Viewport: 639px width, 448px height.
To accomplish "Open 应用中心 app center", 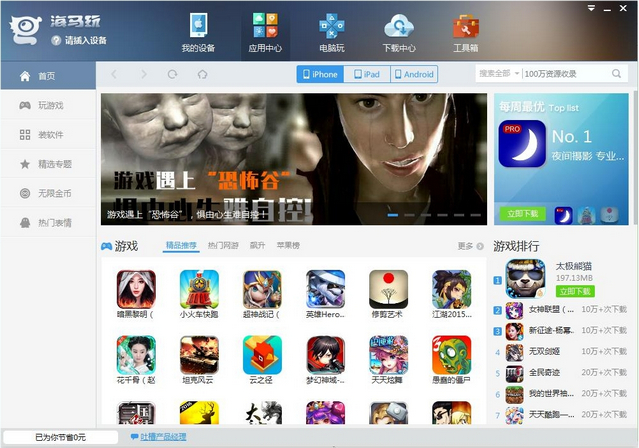I will pos(265,33).
